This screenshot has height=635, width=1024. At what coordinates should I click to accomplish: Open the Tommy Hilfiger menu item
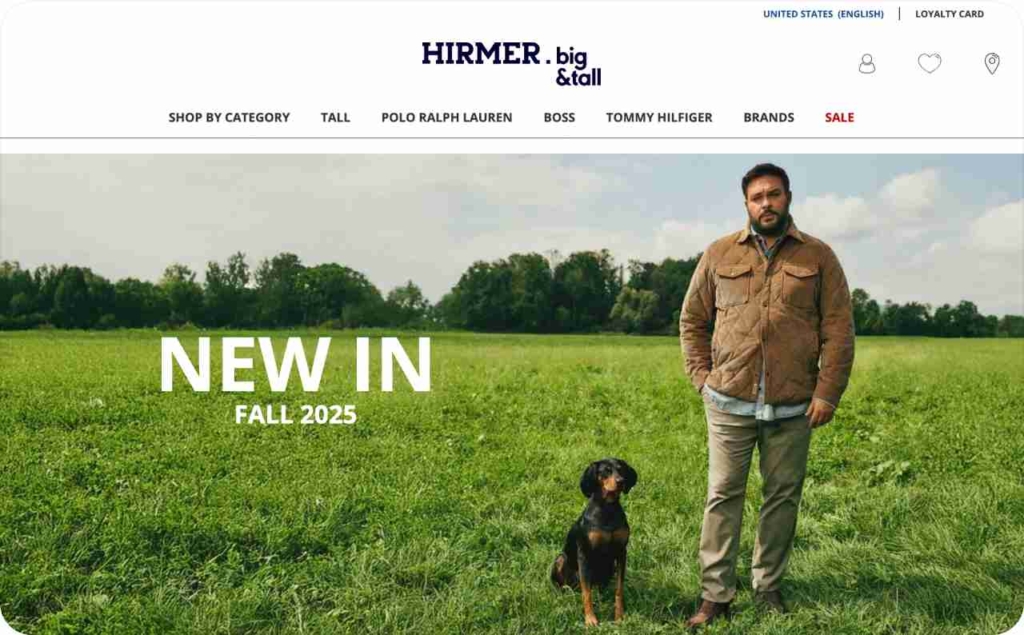coord(659,118)
